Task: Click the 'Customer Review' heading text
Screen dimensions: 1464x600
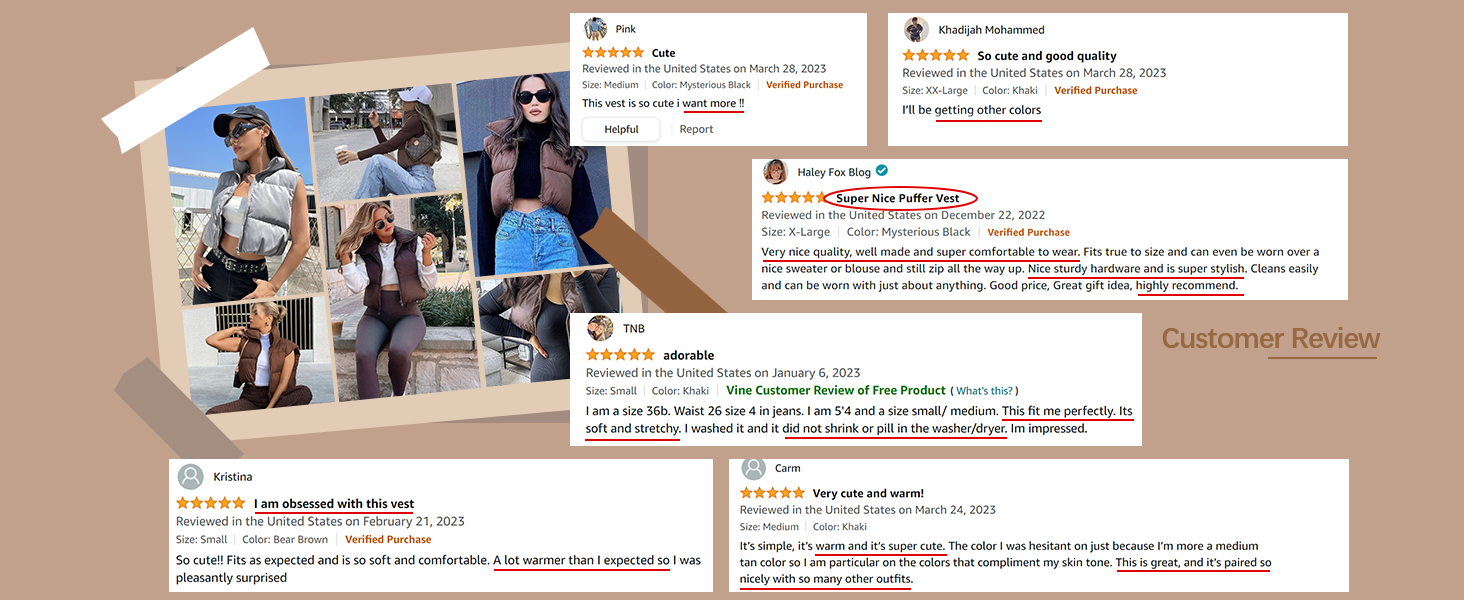Action: [x=1271, y=339]
